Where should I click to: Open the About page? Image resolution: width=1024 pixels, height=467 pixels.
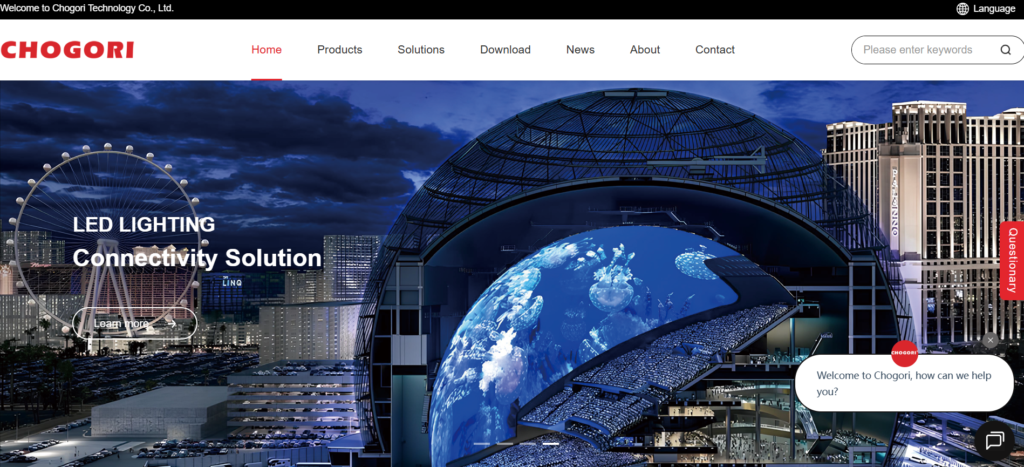coord(645,50)
